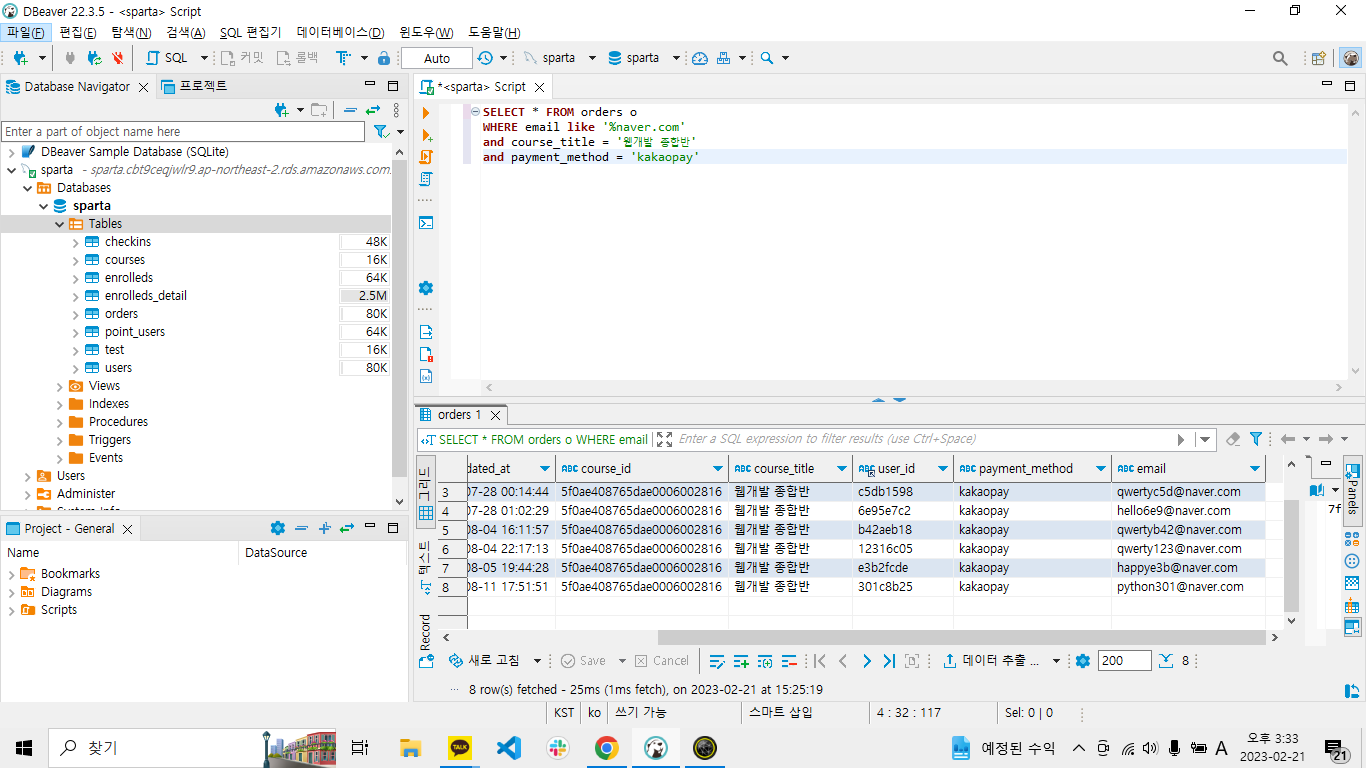Open the SQL button dropdown arrow

pos(204,58)
